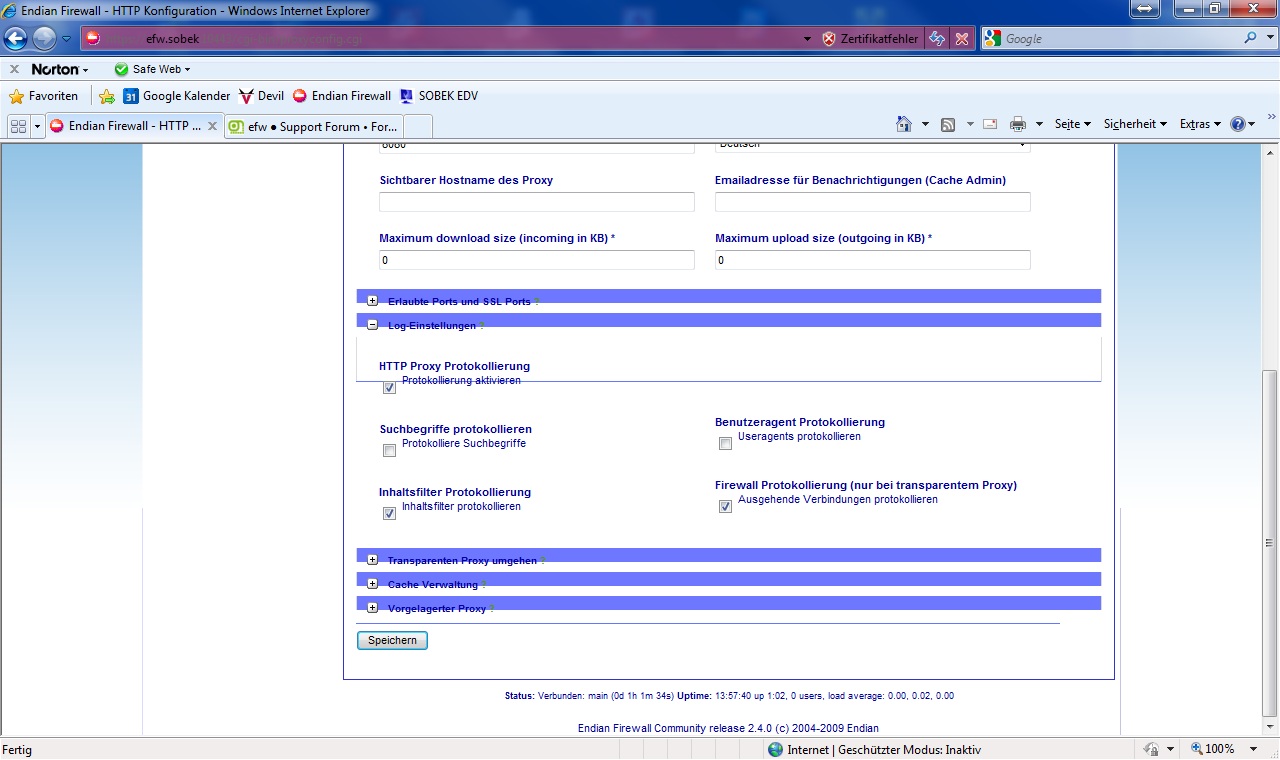The width and height of the screenshot is (1280, 760).
Task: Click the refresh page icon
Action: tap(937, 39)
